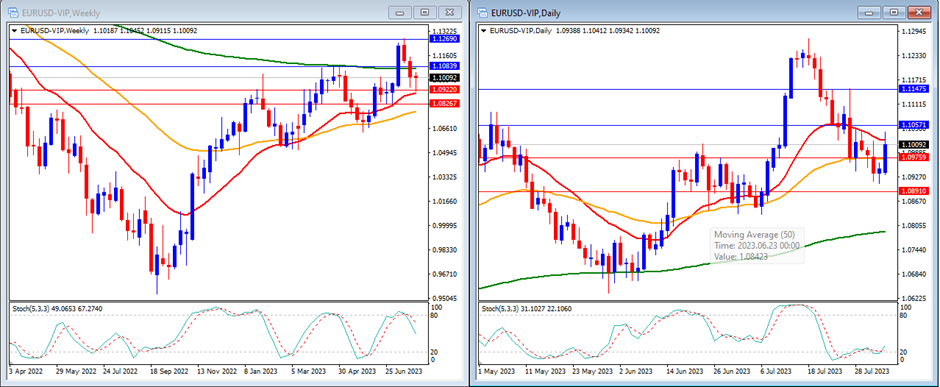Select the blue 1.10839 price label

coord(444,66)
